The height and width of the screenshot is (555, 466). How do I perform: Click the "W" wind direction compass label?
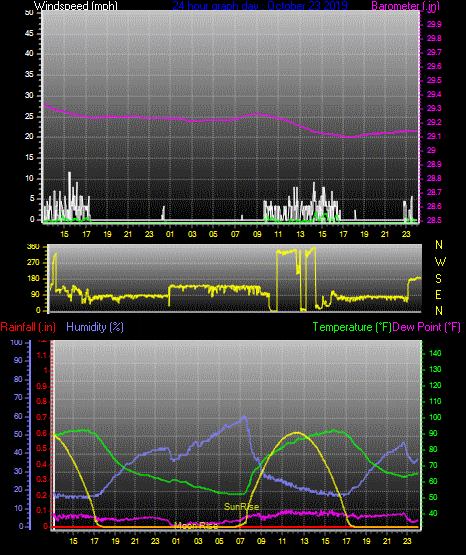click(440, 262)
